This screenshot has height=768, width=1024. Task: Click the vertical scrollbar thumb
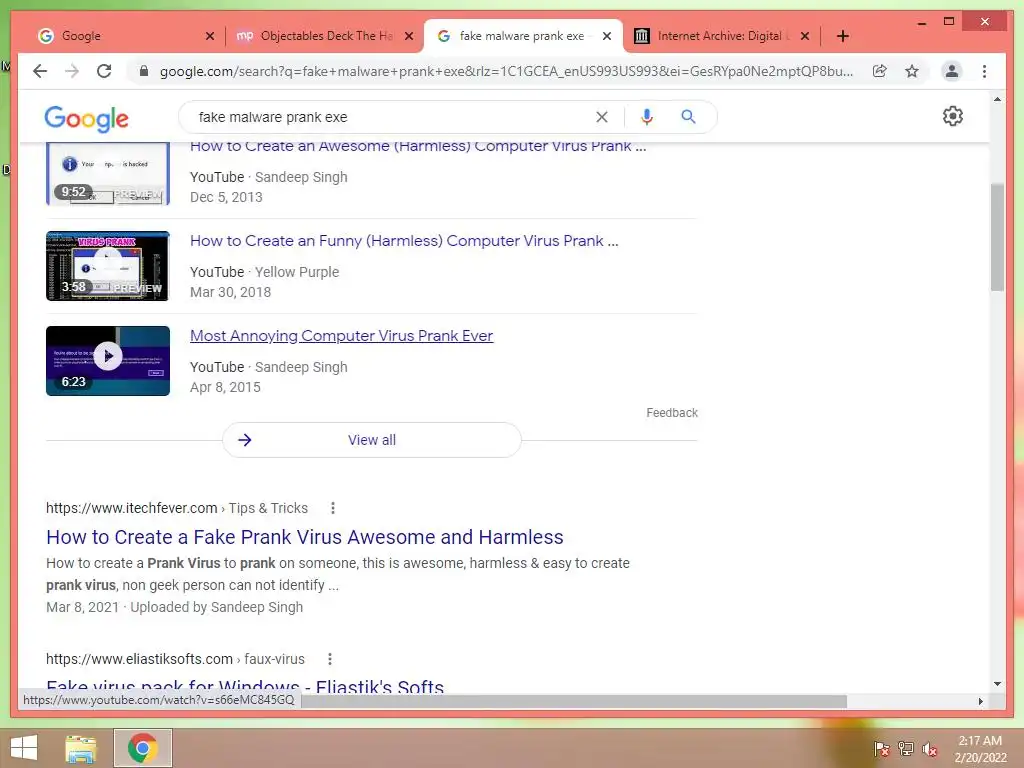pos(997,237)
